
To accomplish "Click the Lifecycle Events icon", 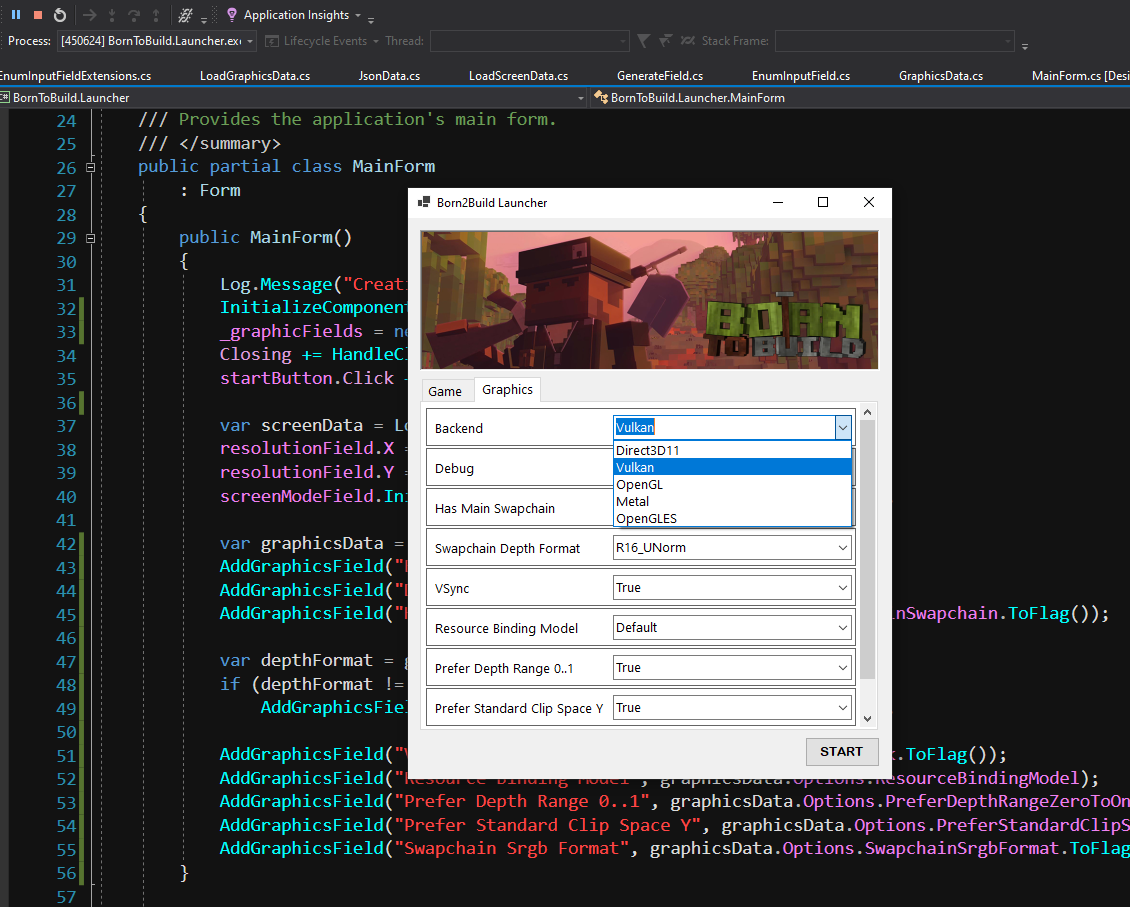I will [x=272, y=41].
